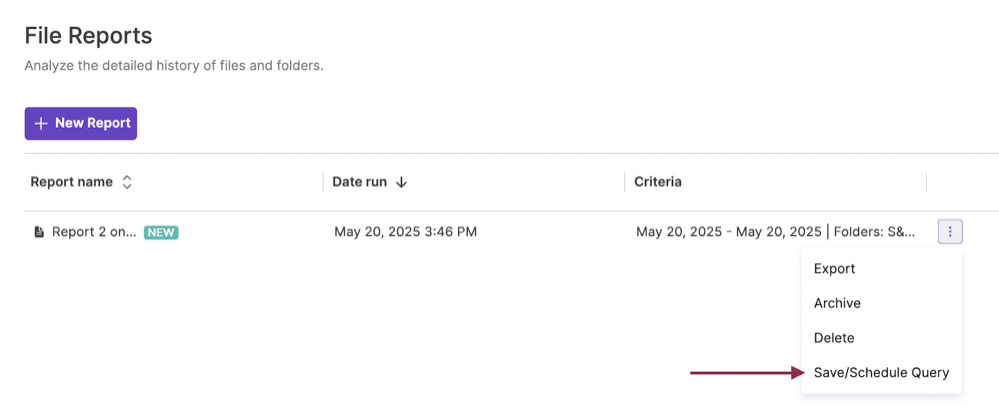Click the File Reports page heading
Image resolution: width=999 pixels, height=407 pixels.
click(x=88, y=36)
